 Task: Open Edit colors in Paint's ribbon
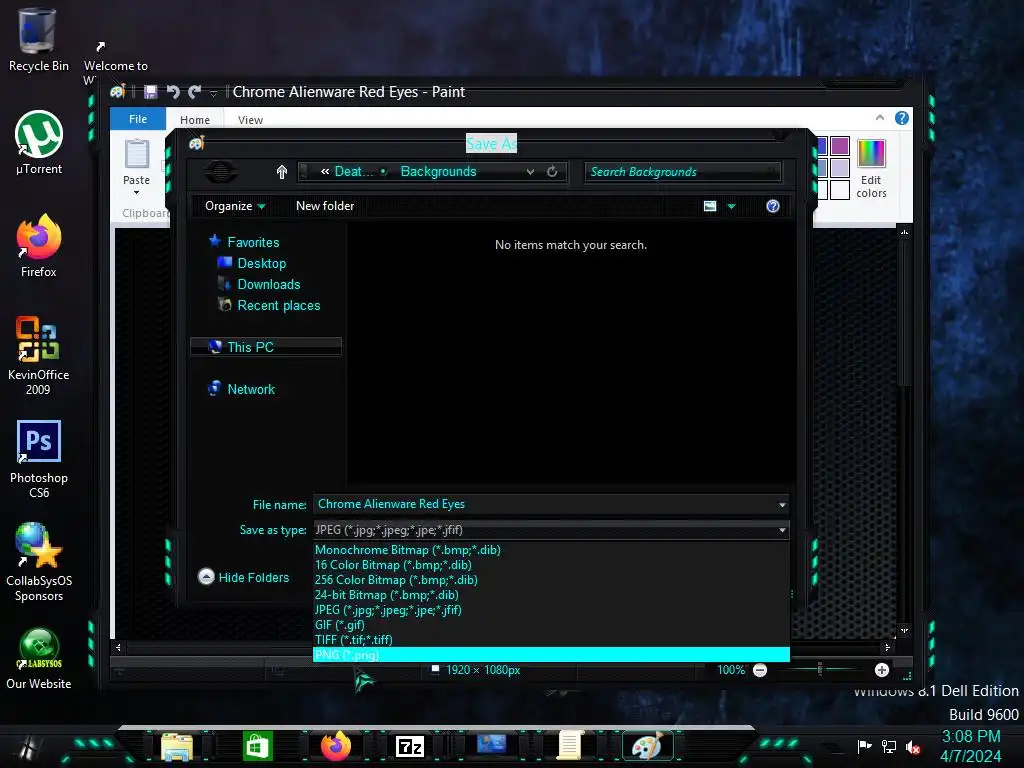click(871, 168)
